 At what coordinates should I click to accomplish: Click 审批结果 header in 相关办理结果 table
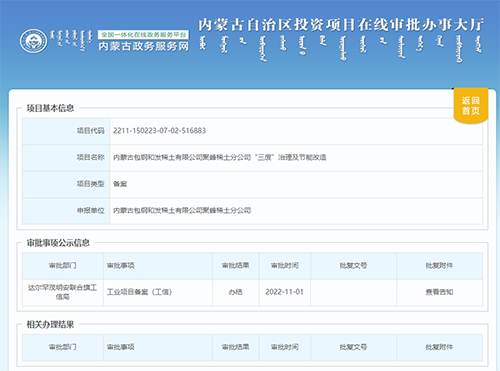[236, 347]
